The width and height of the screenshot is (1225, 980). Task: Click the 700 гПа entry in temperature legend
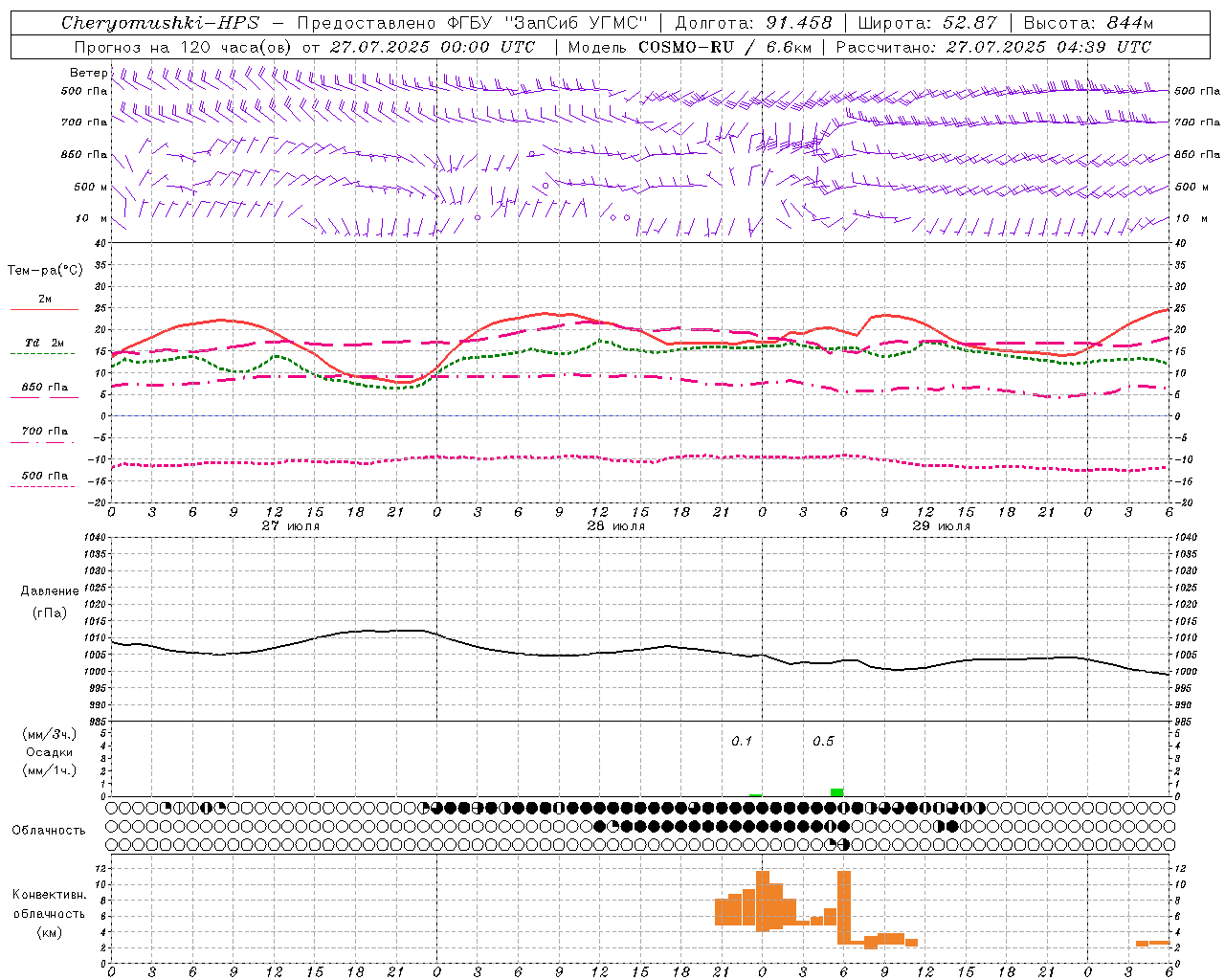(x=45, y=431)
